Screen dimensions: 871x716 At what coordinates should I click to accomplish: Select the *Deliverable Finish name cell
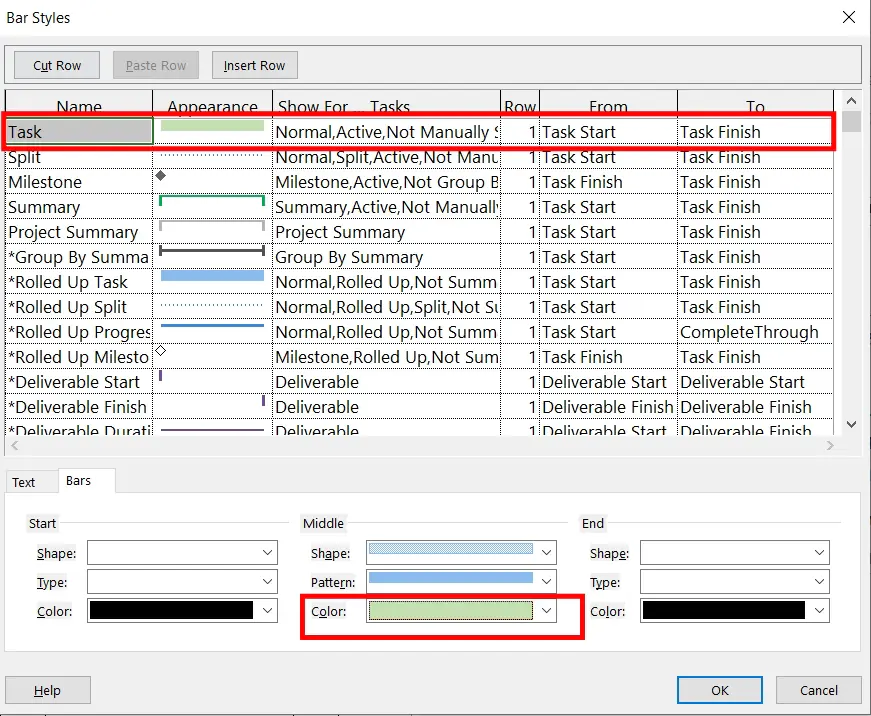click(79, 407)
